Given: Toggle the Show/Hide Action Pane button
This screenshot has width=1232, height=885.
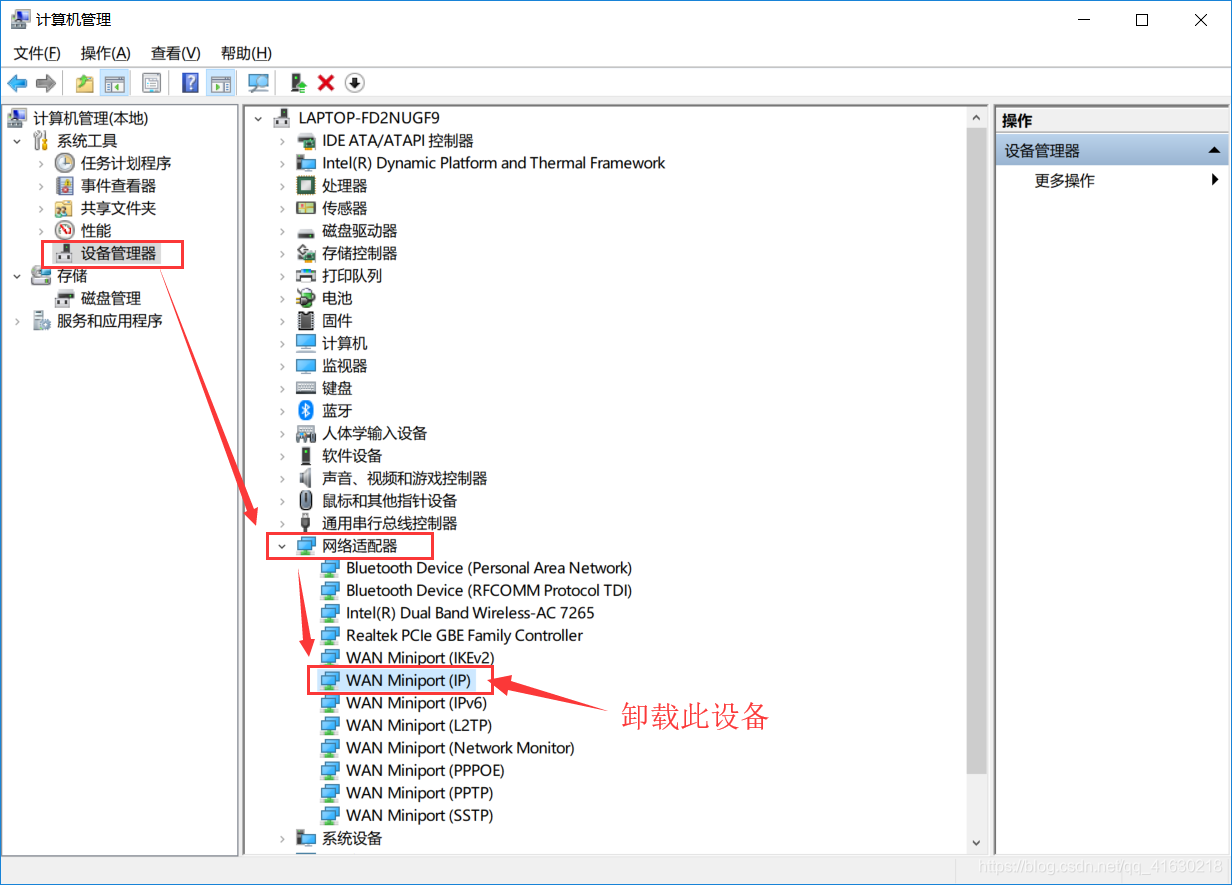Looking at the screenshot, I should (220, 83).
